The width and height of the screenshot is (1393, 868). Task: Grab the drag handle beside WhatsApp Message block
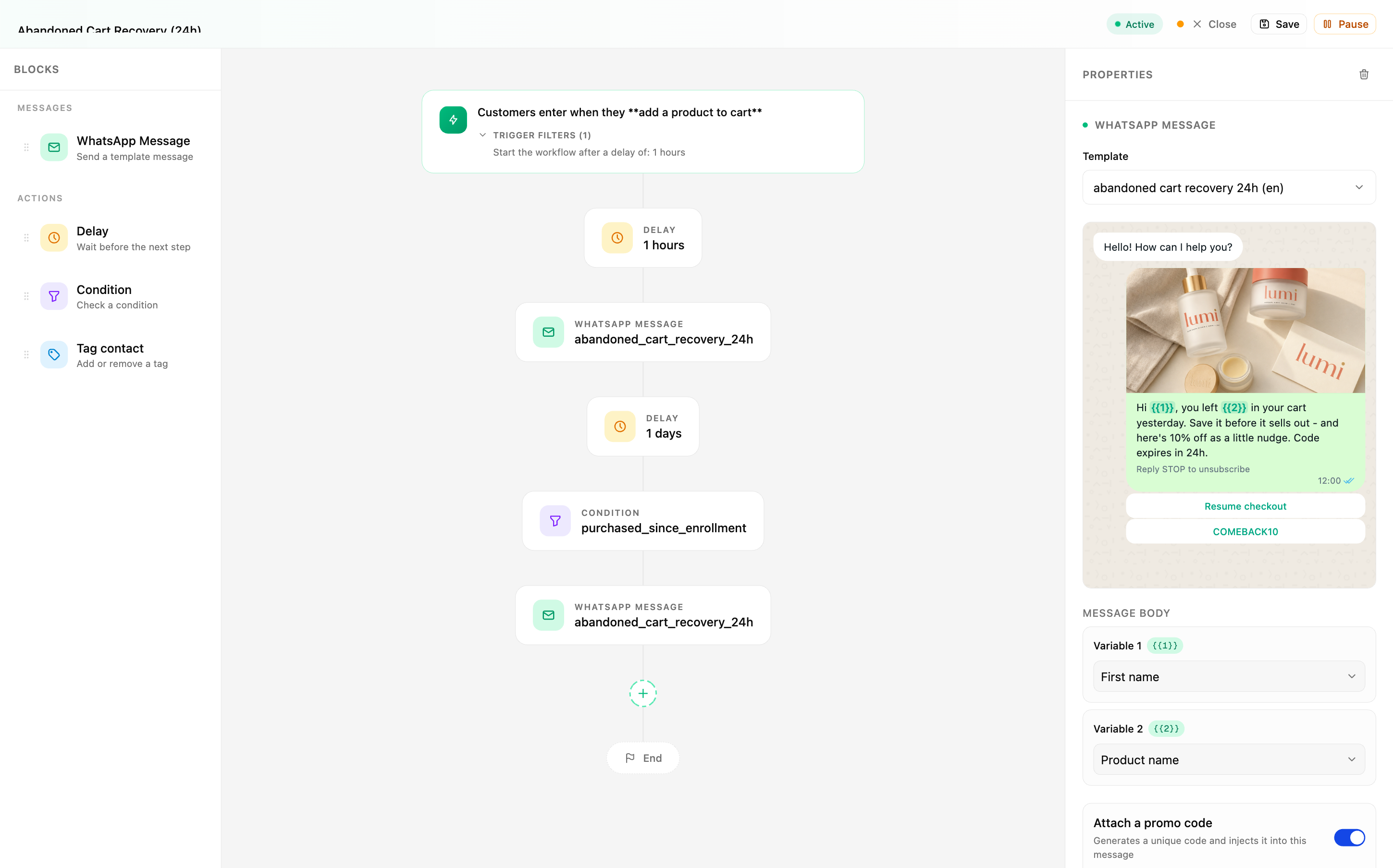(26, 147)
